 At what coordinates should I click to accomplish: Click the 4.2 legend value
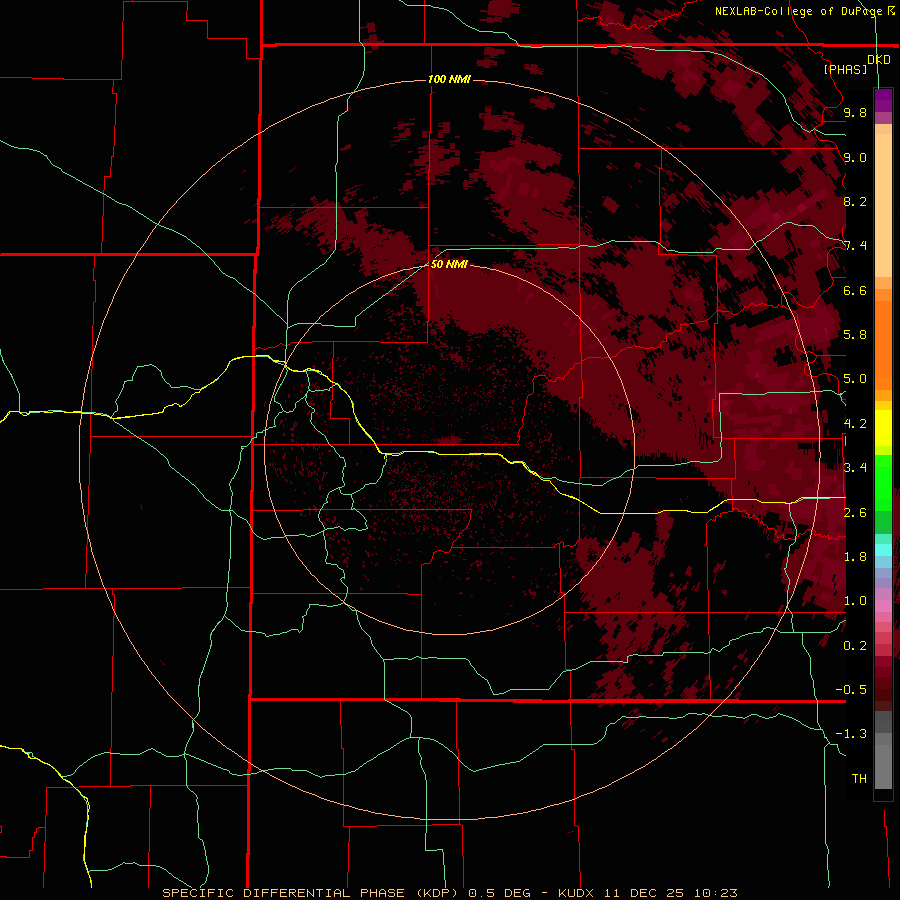click(855, 424)
